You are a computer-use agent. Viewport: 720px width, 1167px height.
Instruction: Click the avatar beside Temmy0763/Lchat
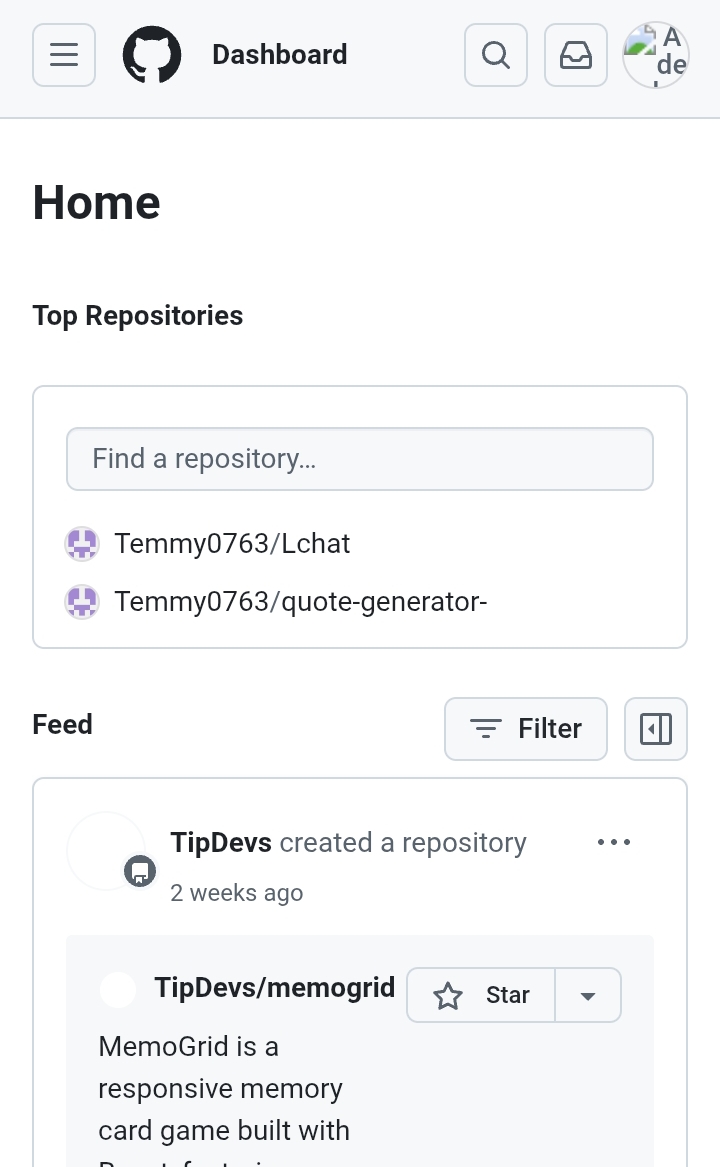[82, 544]
